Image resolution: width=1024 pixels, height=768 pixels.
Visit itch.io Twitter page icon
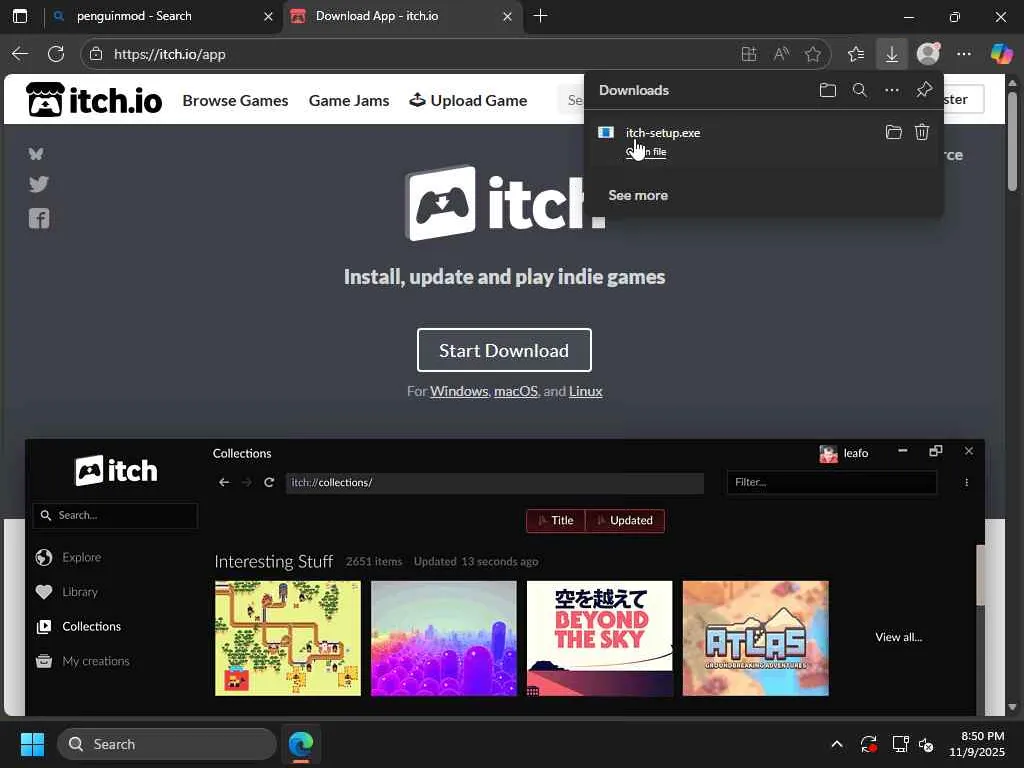tap(39, 184)
